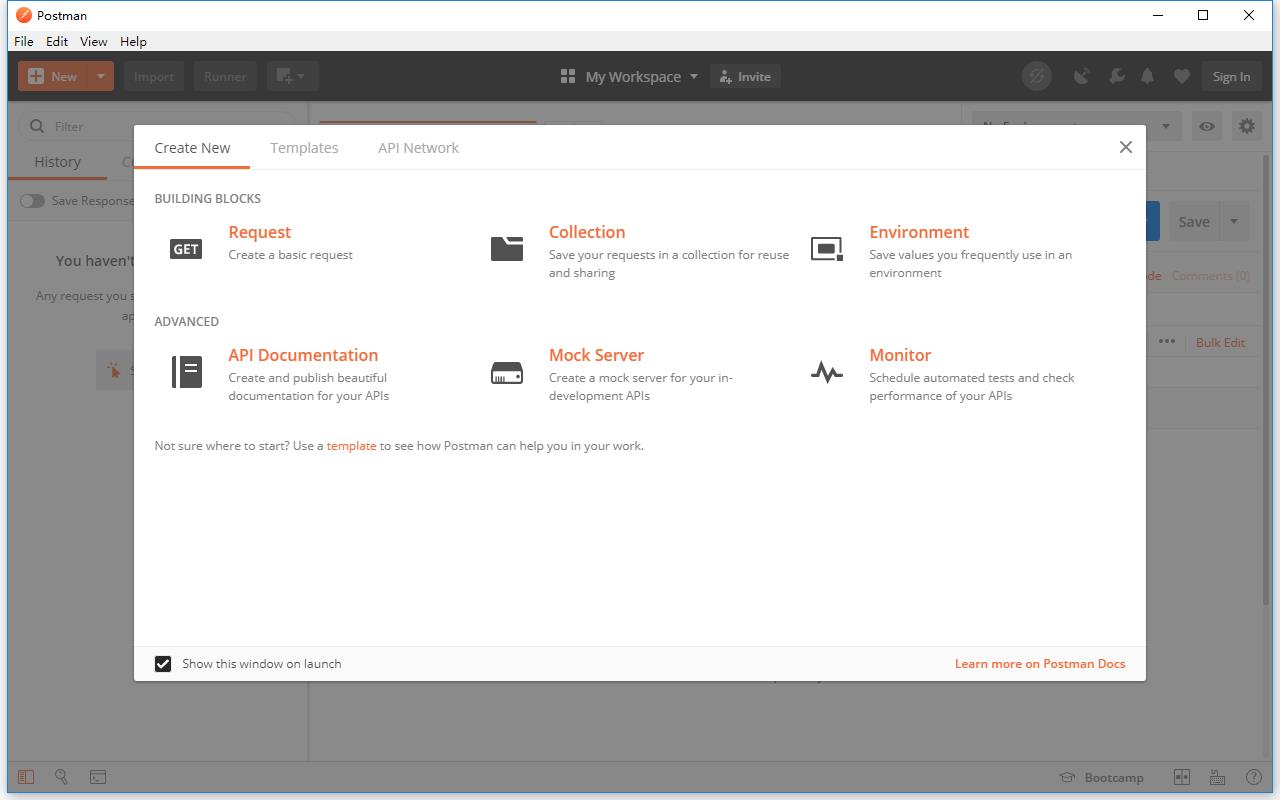This screenshot has height=800, width=1280.
Task: Switch to the Create New tab
Action: [x=192, y=147]
